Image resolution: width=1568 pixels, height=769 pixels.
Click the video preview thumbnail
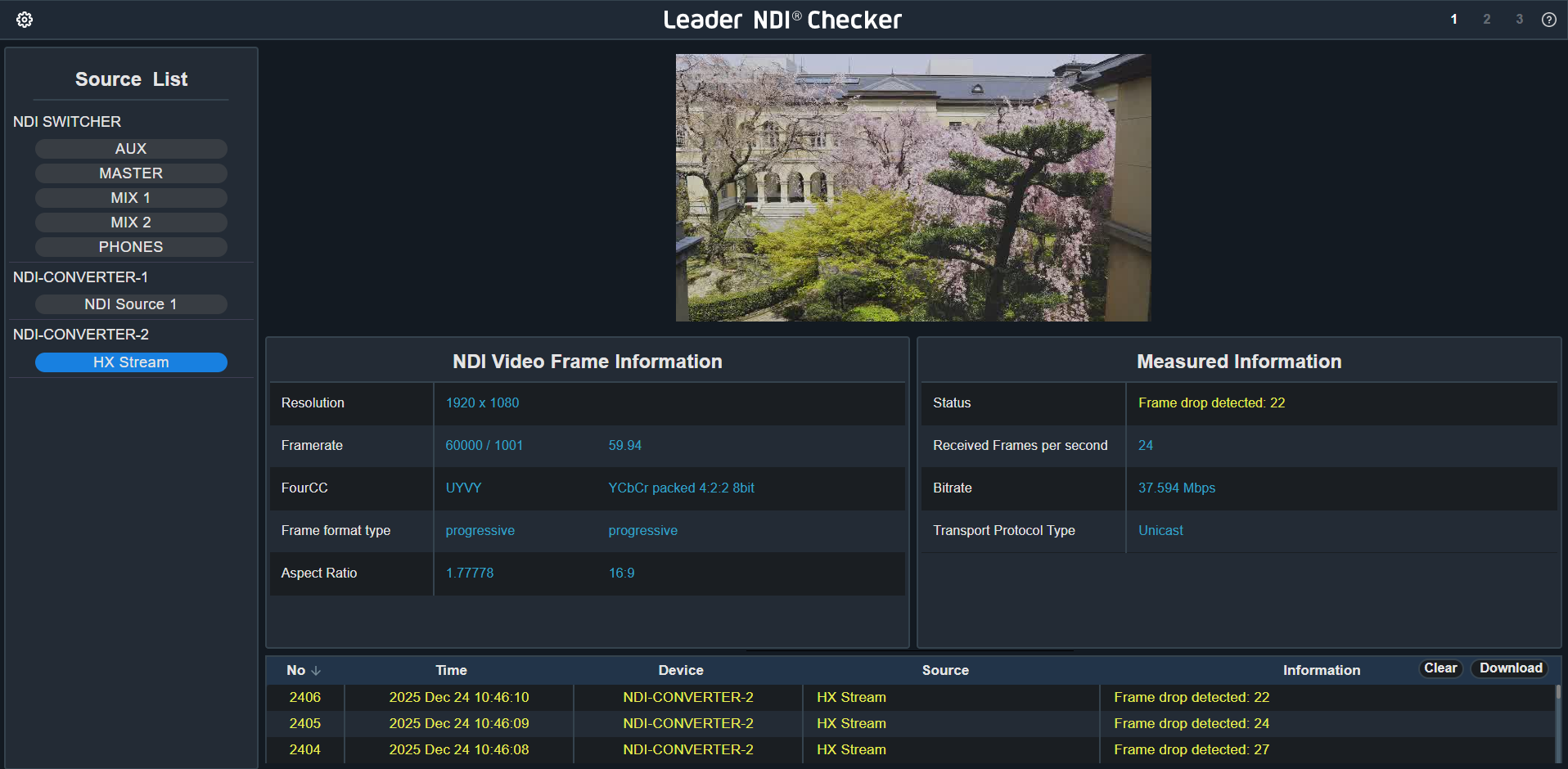tap(912, 187)
